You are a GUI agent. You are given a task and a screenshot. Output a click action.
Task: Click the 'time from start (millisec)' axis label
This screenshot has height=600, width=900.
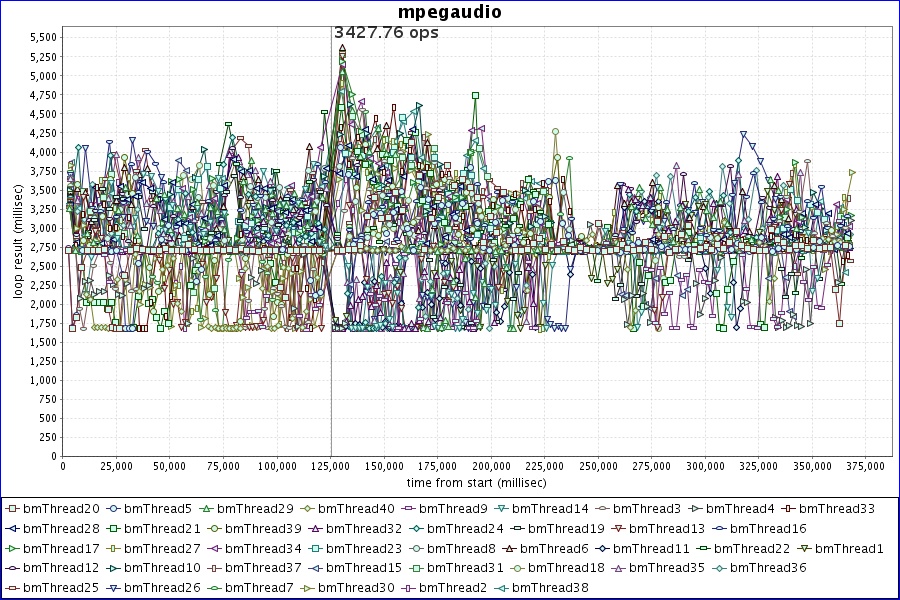coord(463,483)
